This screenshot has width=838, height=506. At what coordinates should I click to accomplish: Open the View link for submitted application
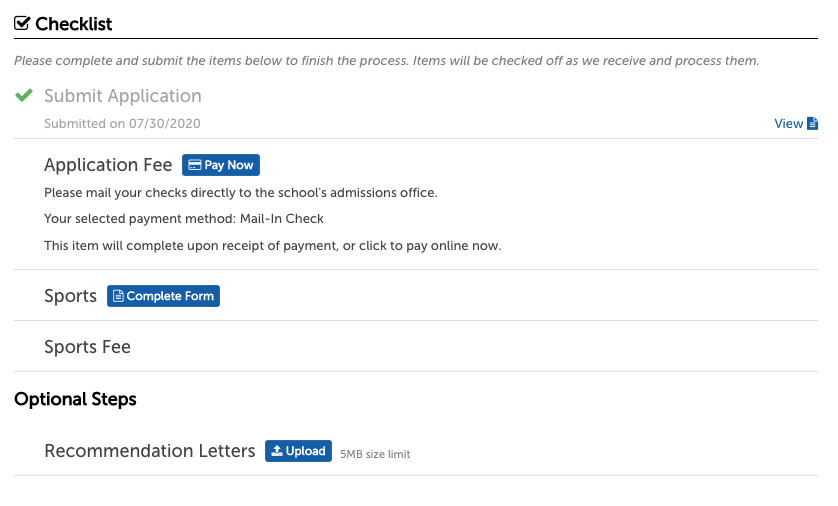[796, 123]
